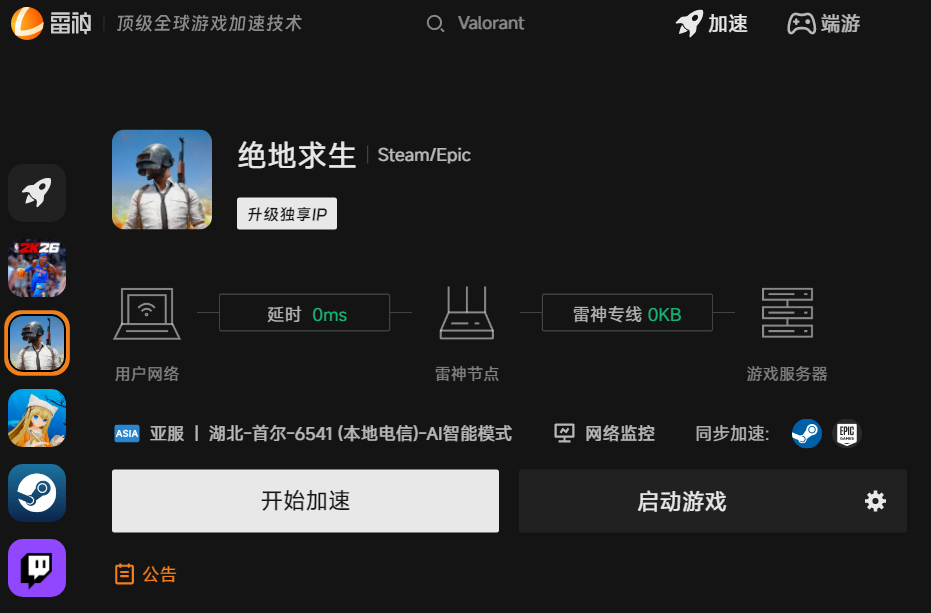Open 网络监控 network monitoring
931x613 pixels.
(604, 433)
